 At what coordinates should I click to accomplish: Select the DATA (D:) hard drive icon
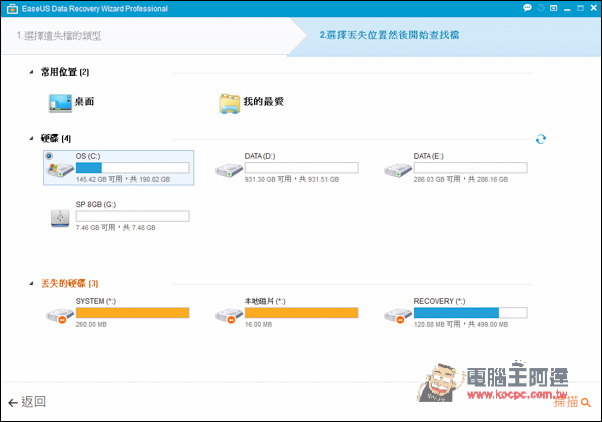pyautogui.click(x=229, y=170)
